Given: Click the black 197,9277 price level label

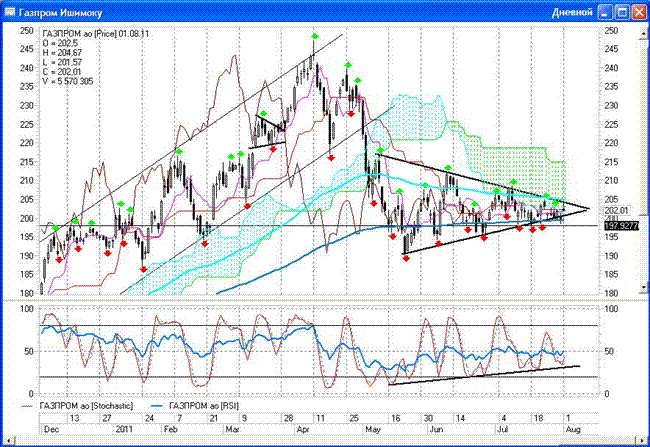Looking at the screenshot, I should click(x=621, y=226).
